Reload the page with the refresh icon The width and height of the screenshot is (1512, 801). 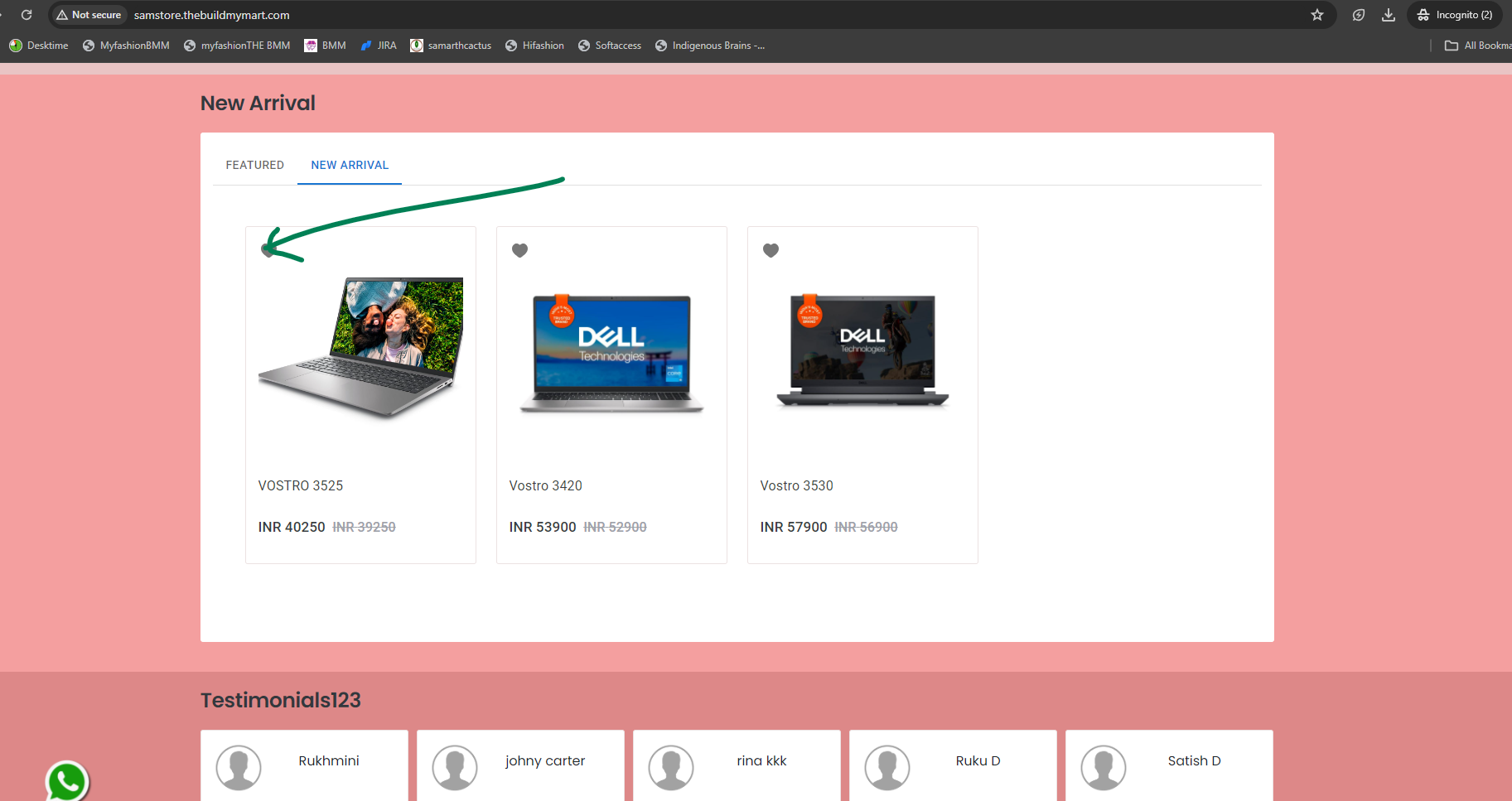[x=27, y=15]
